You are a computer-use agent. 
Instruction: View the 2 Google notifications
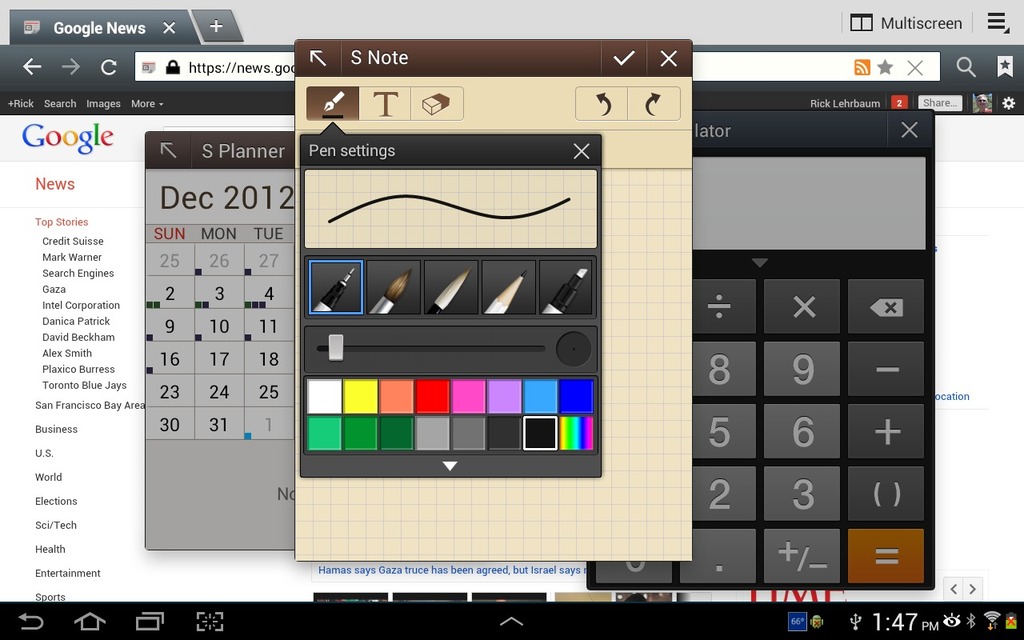899,103
